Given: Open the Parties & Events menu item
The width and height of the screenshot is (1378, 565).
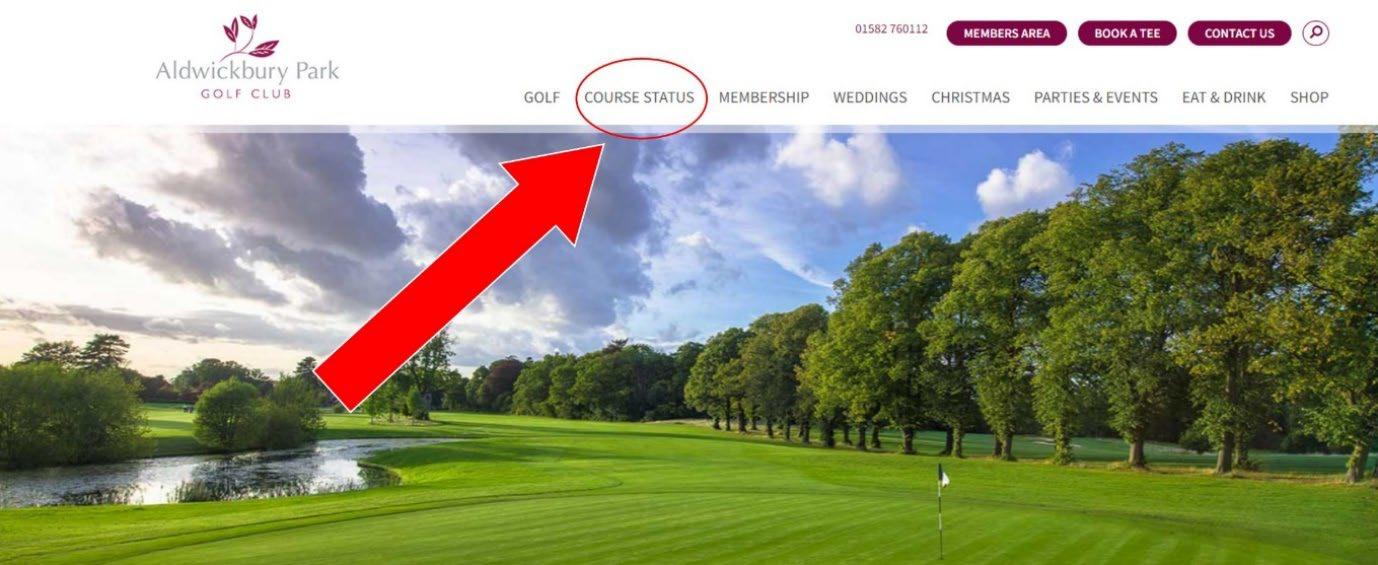Looking at the screenshot, I should pyautogui.click(x=1096, y=97).
